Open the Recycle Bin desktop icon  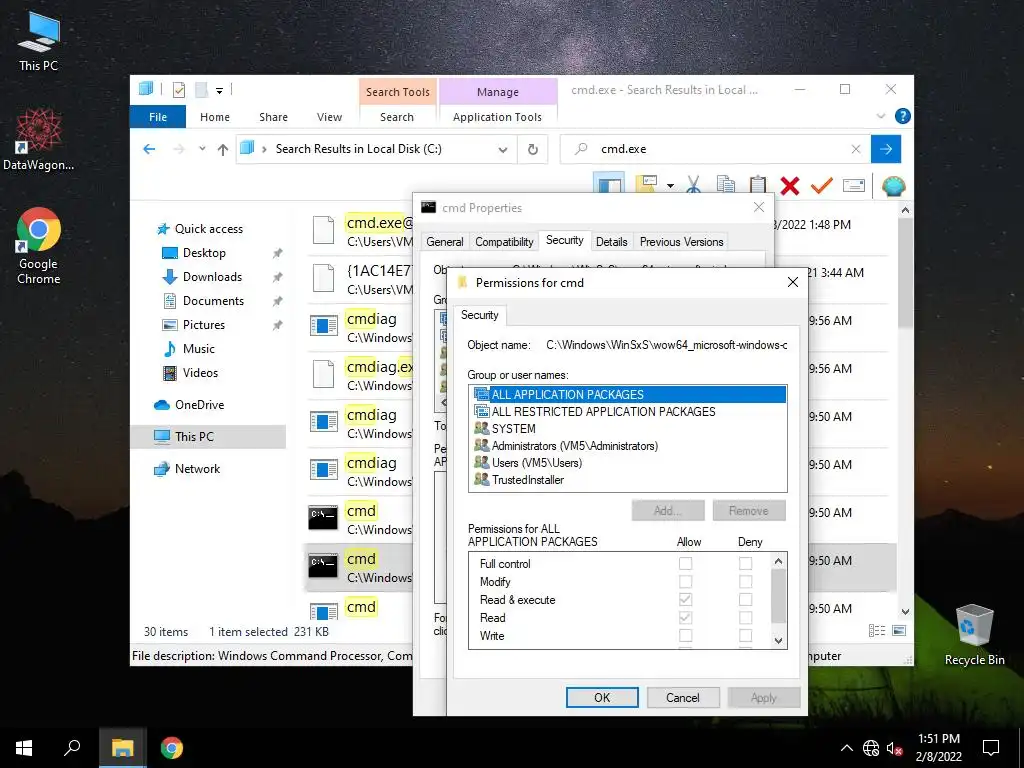click(x=974, y=635)
